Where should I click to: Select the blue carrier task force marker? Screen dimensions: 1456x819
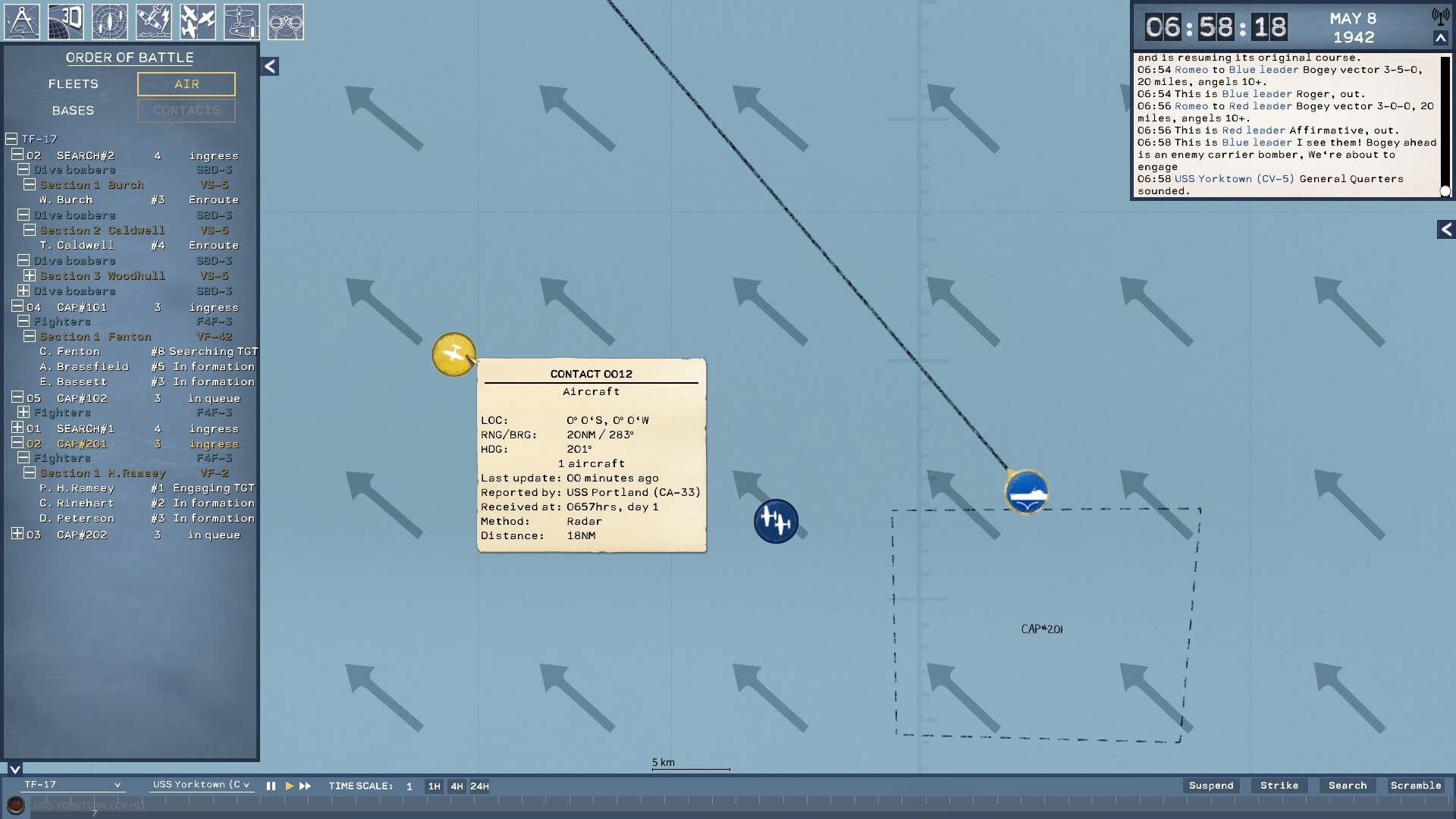(x=1027, y=492)
